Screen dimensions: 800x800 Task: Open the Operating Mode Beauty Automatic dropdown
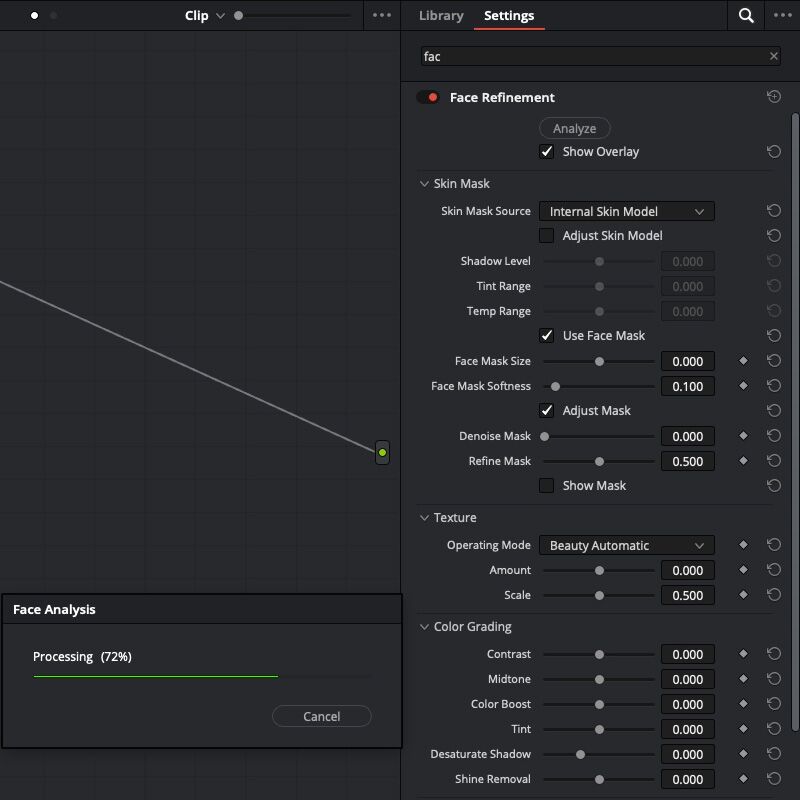[x=627, y=545]
